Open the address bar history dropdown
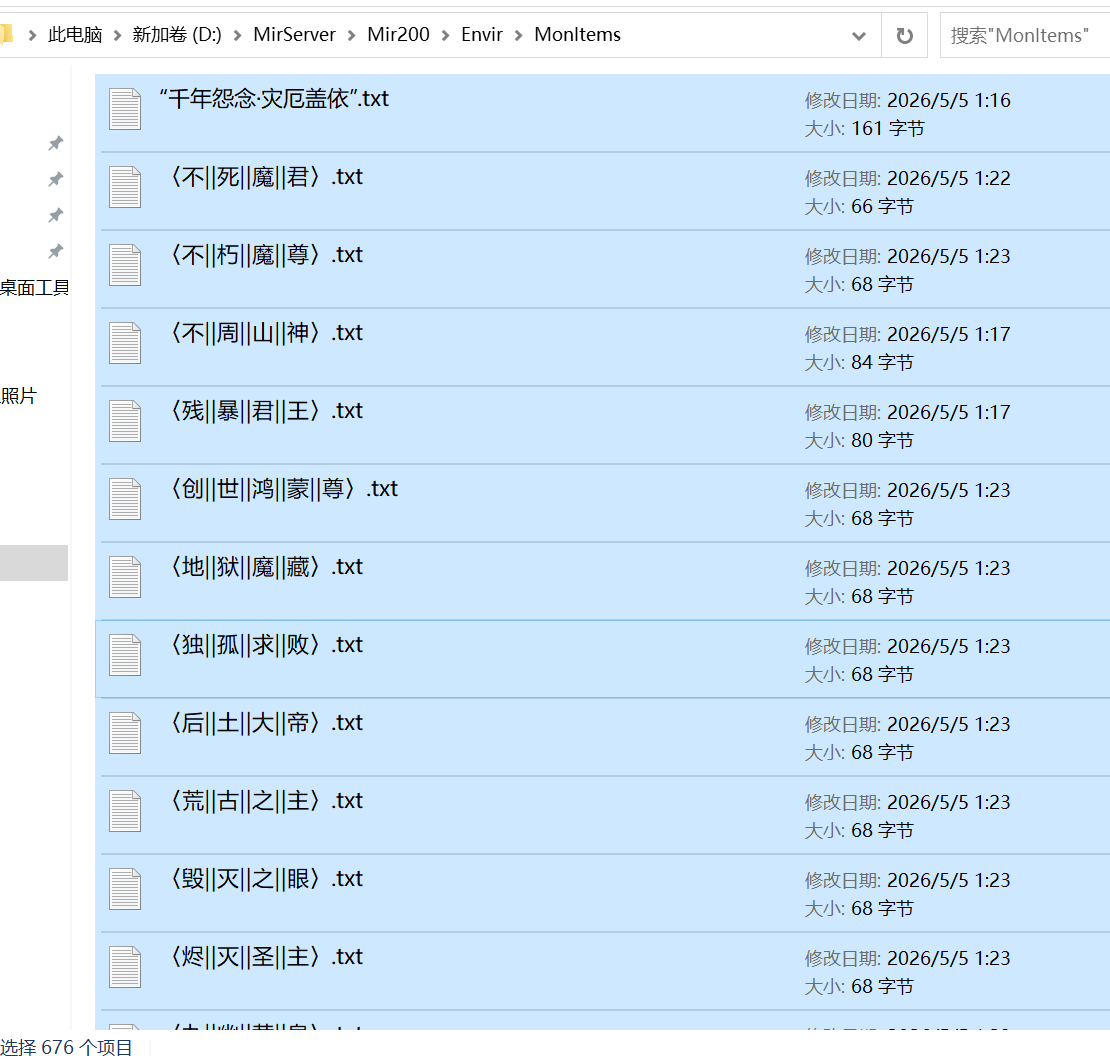Viewport: 1110px width, 1062px height. pos(859,35)
